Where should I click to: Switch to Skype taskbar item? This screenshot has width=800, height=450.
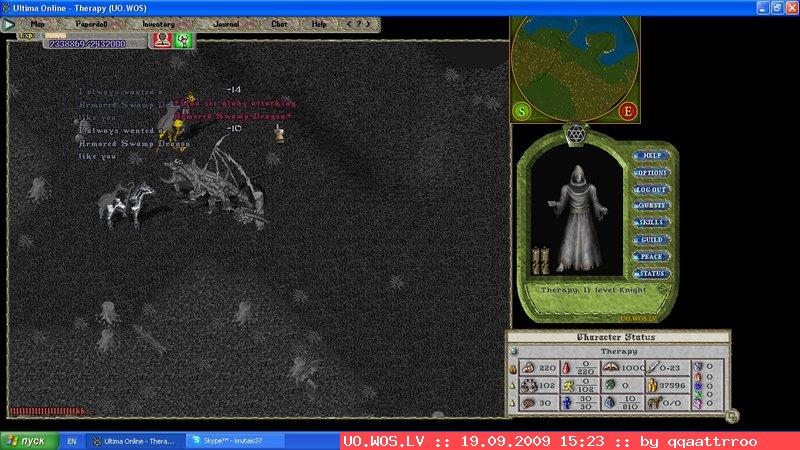click(234, 441)
